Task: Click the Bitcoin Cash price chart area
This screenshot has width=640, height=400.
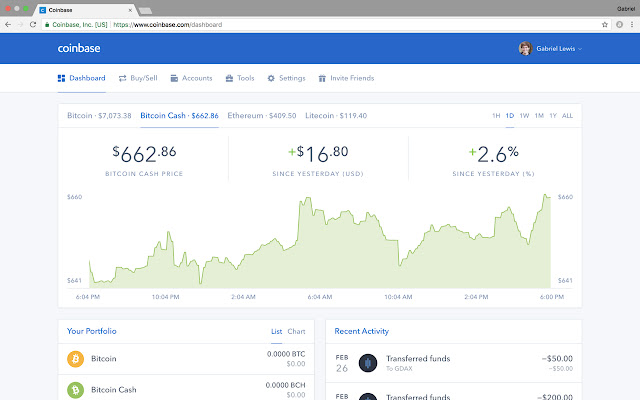Action: 320,242
